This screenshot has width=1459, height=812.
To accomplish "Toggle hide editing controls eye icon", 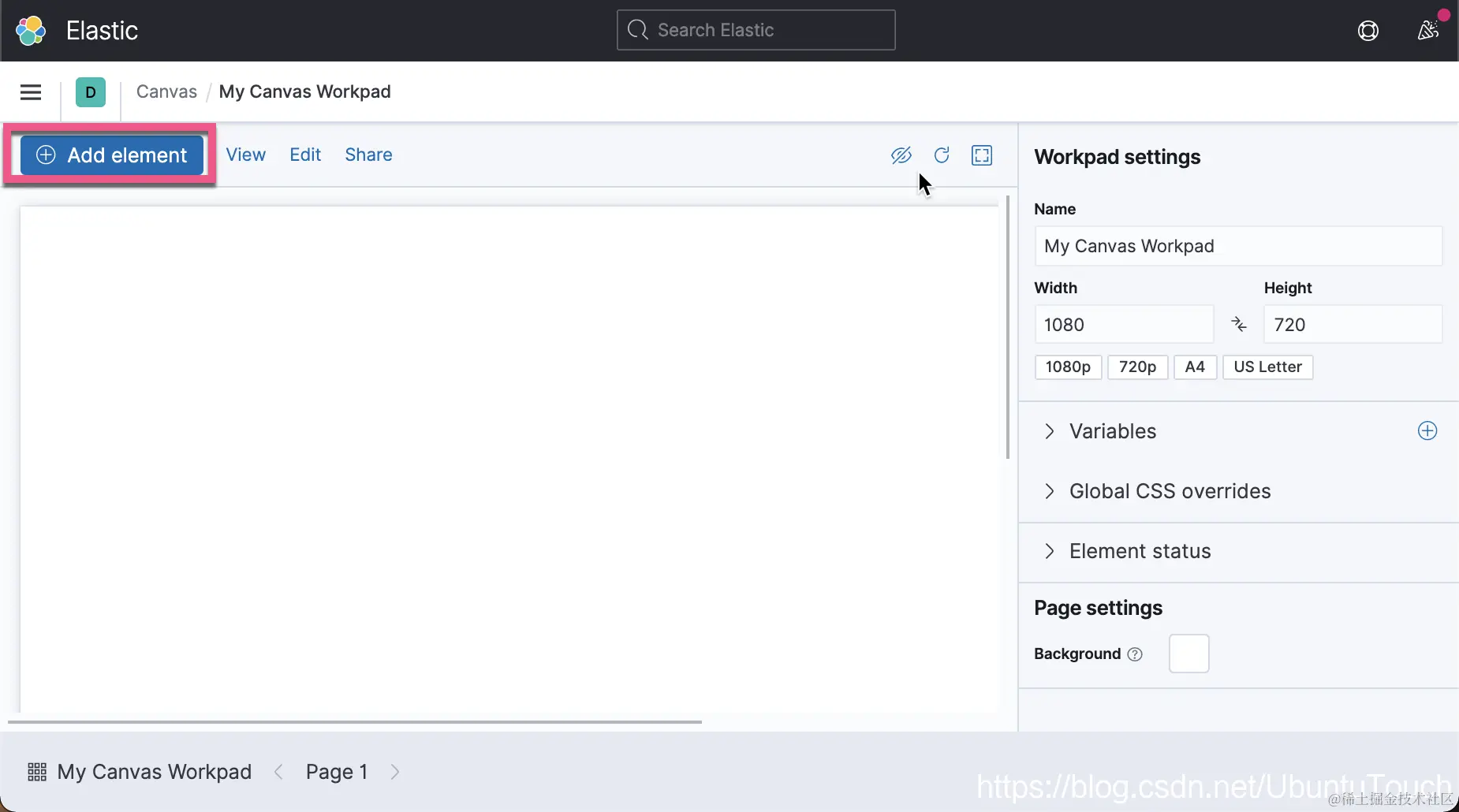I will [x=901, y=155].
